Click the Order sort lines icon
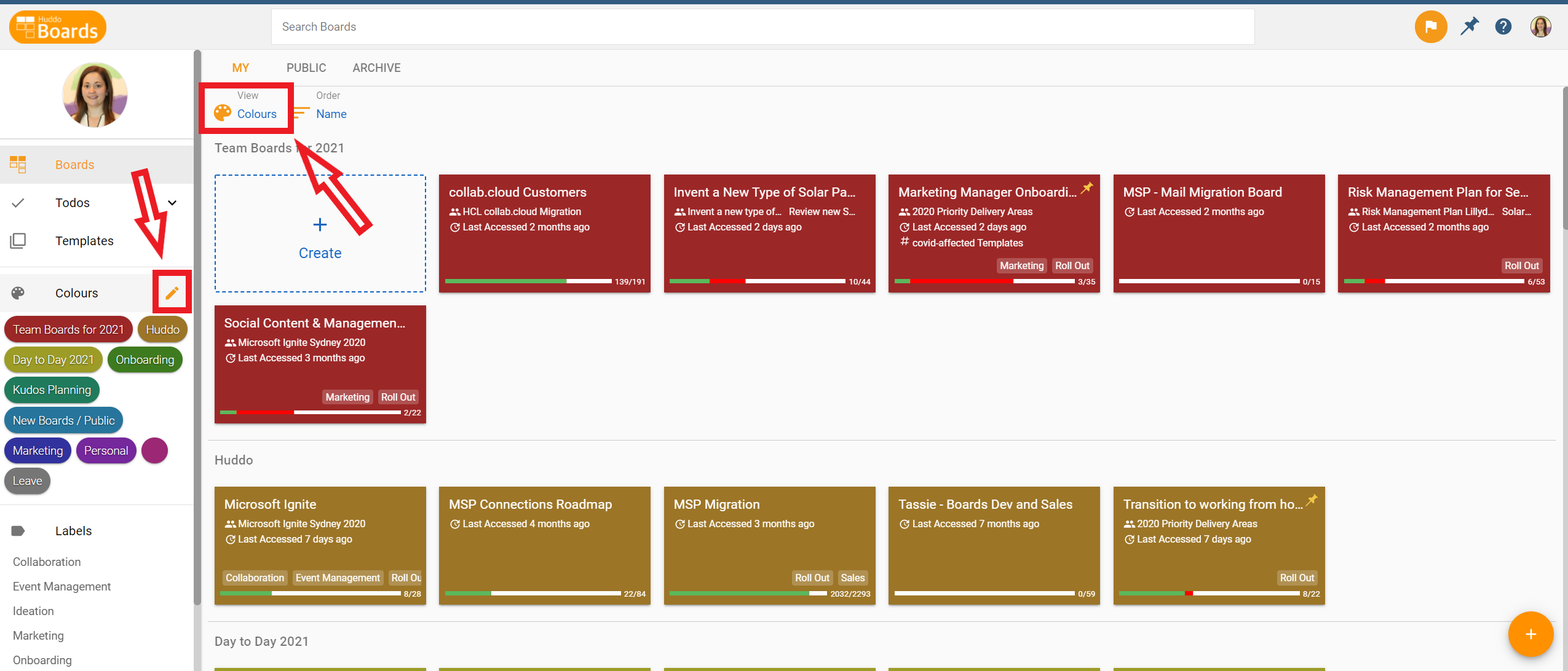 point(301,113)
